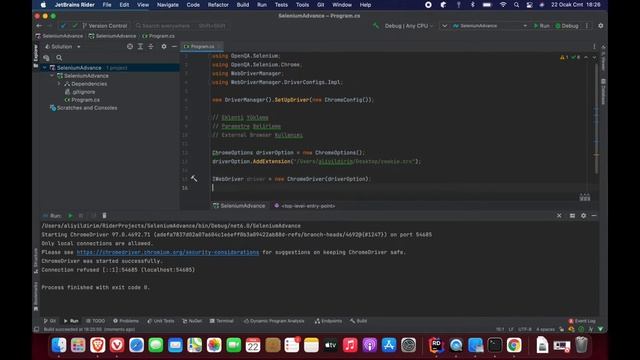Open the Debug | Any CPU dropdown
Image resolution: width=640 pixels, height=360 pixels.
point(409,26)
